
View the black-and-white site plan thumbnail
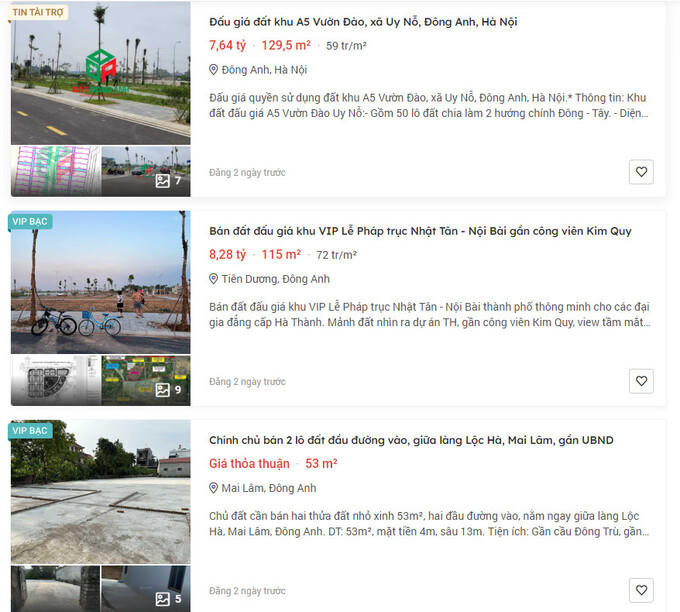click(56, 381)
